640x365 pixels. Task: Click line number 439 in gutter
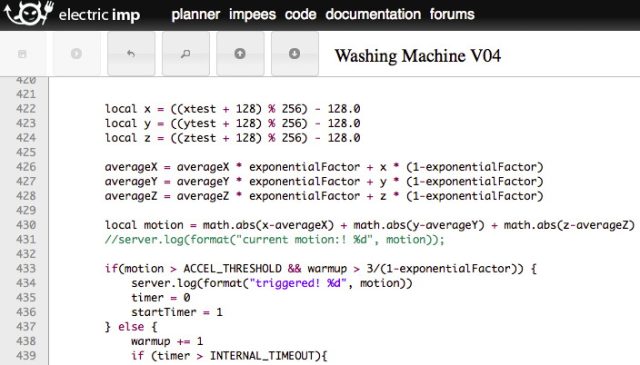coord(26,356)
